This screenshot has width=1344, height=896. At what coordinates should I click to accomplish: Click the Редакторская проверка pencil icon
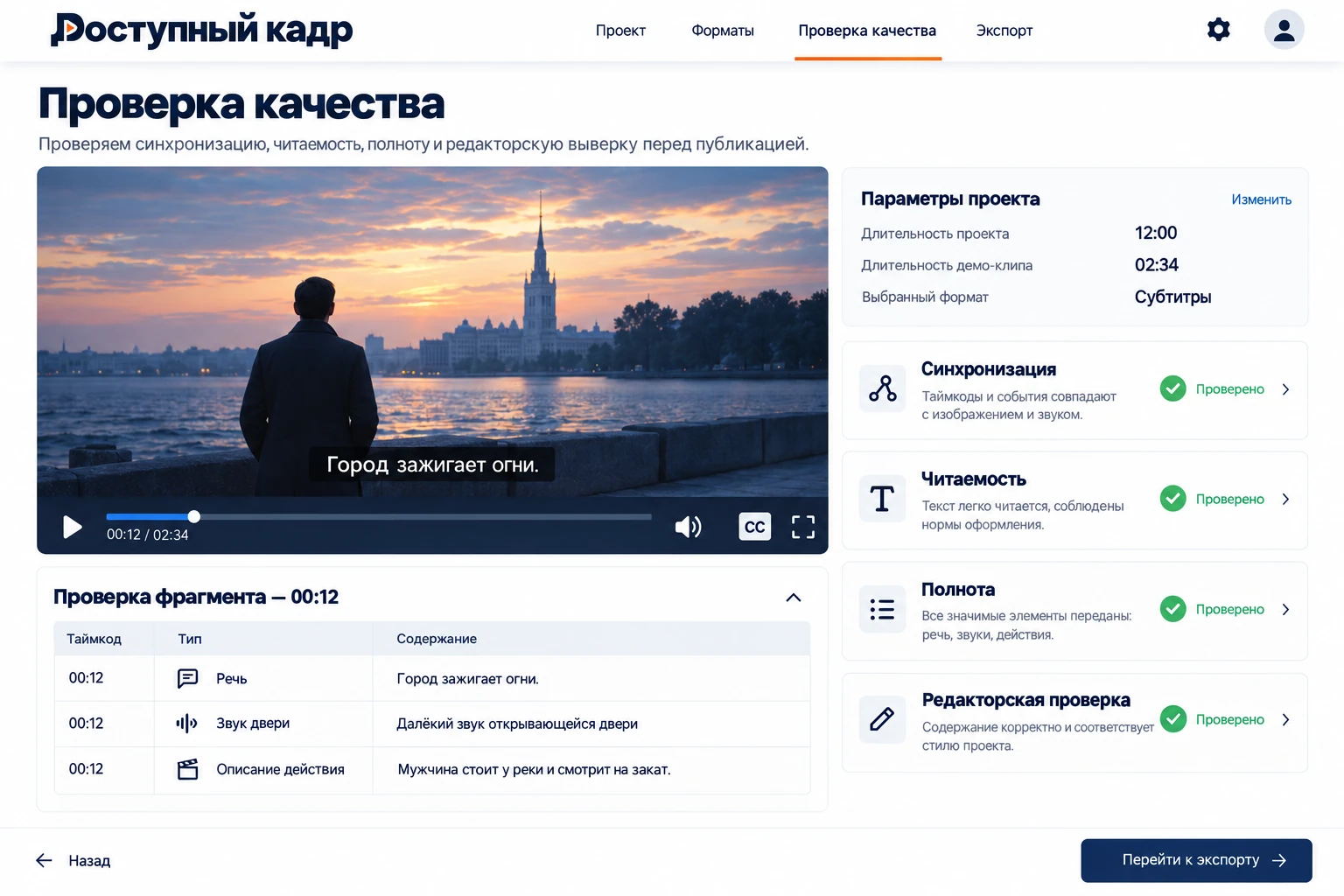(x=882, y=719)
